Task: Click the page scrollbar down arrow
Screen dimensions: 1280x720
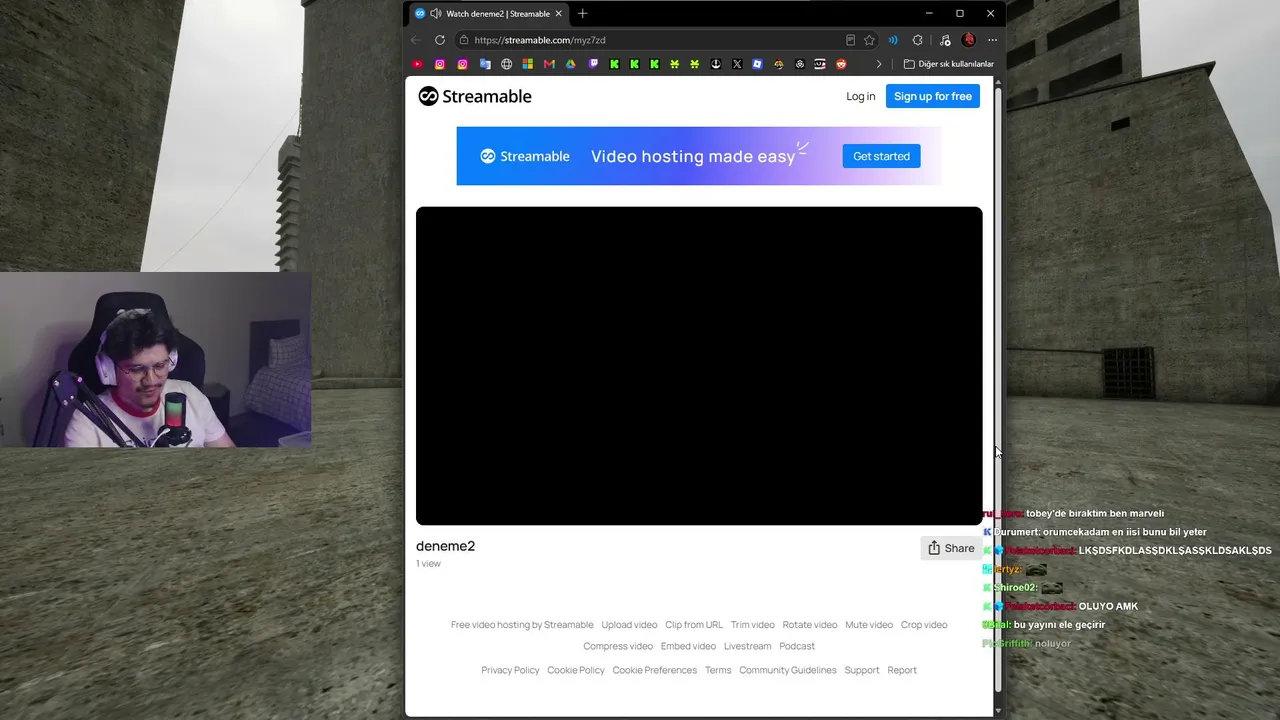Action: (997, 710)
